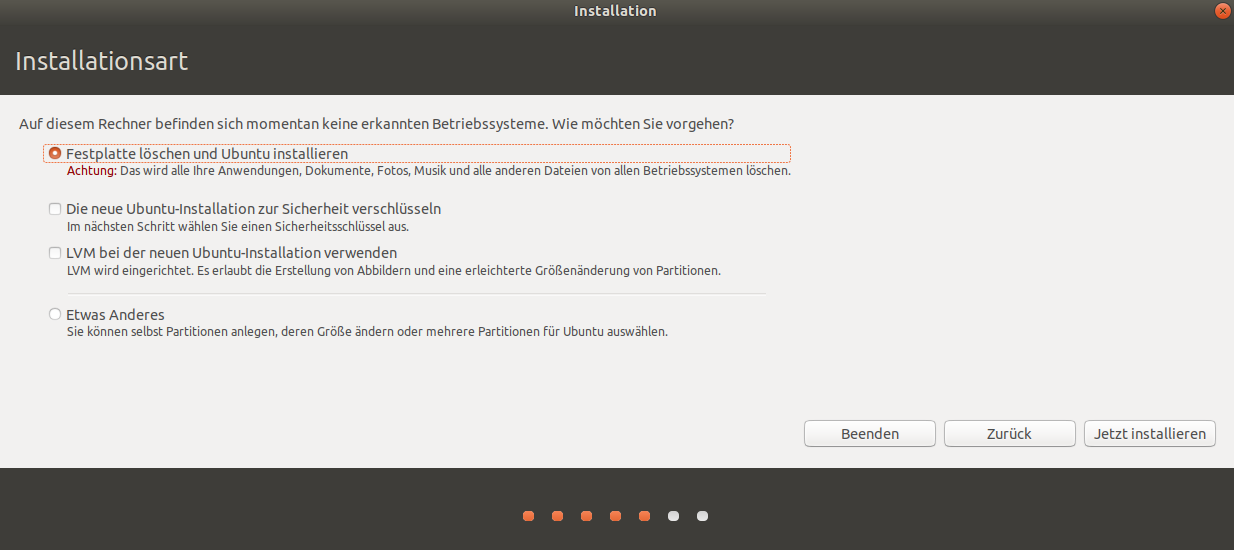
Task: Click the 'Sie können selbst Partitionen anlegen' description
Action: coord(366,331)
